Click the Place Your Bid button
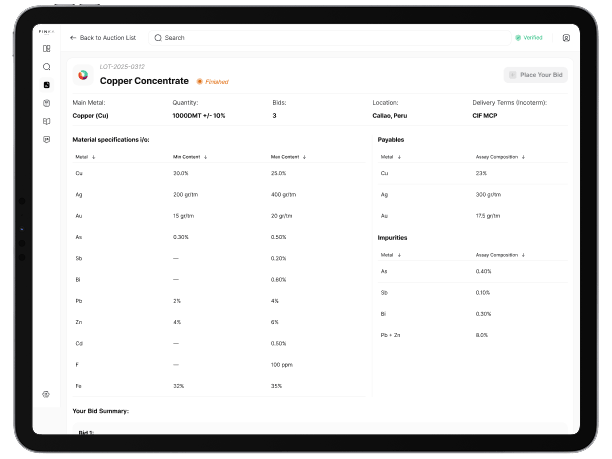Viewport: 612px width, 459px height. click(536, 75)
